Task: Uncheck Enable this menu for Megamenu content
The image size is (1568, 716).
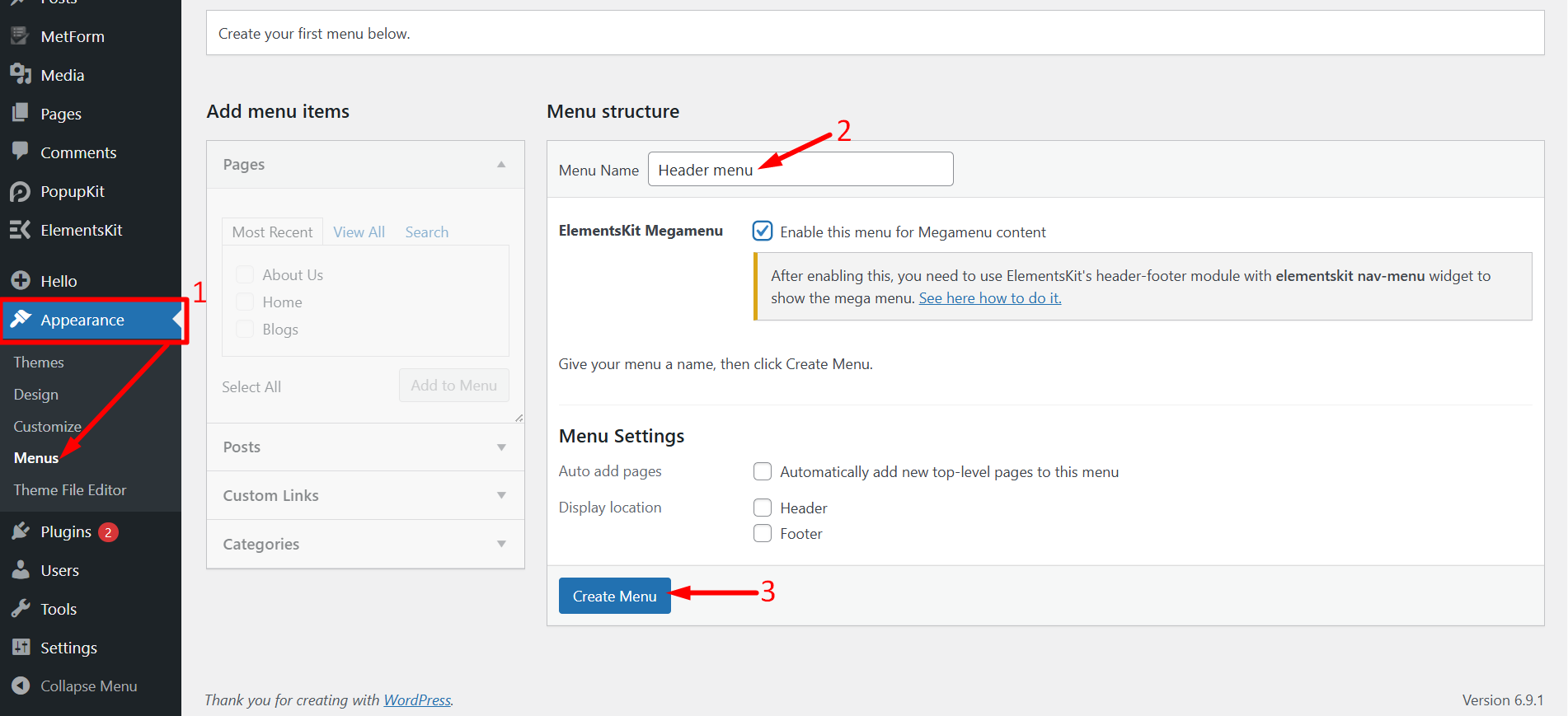Action: 763,231
